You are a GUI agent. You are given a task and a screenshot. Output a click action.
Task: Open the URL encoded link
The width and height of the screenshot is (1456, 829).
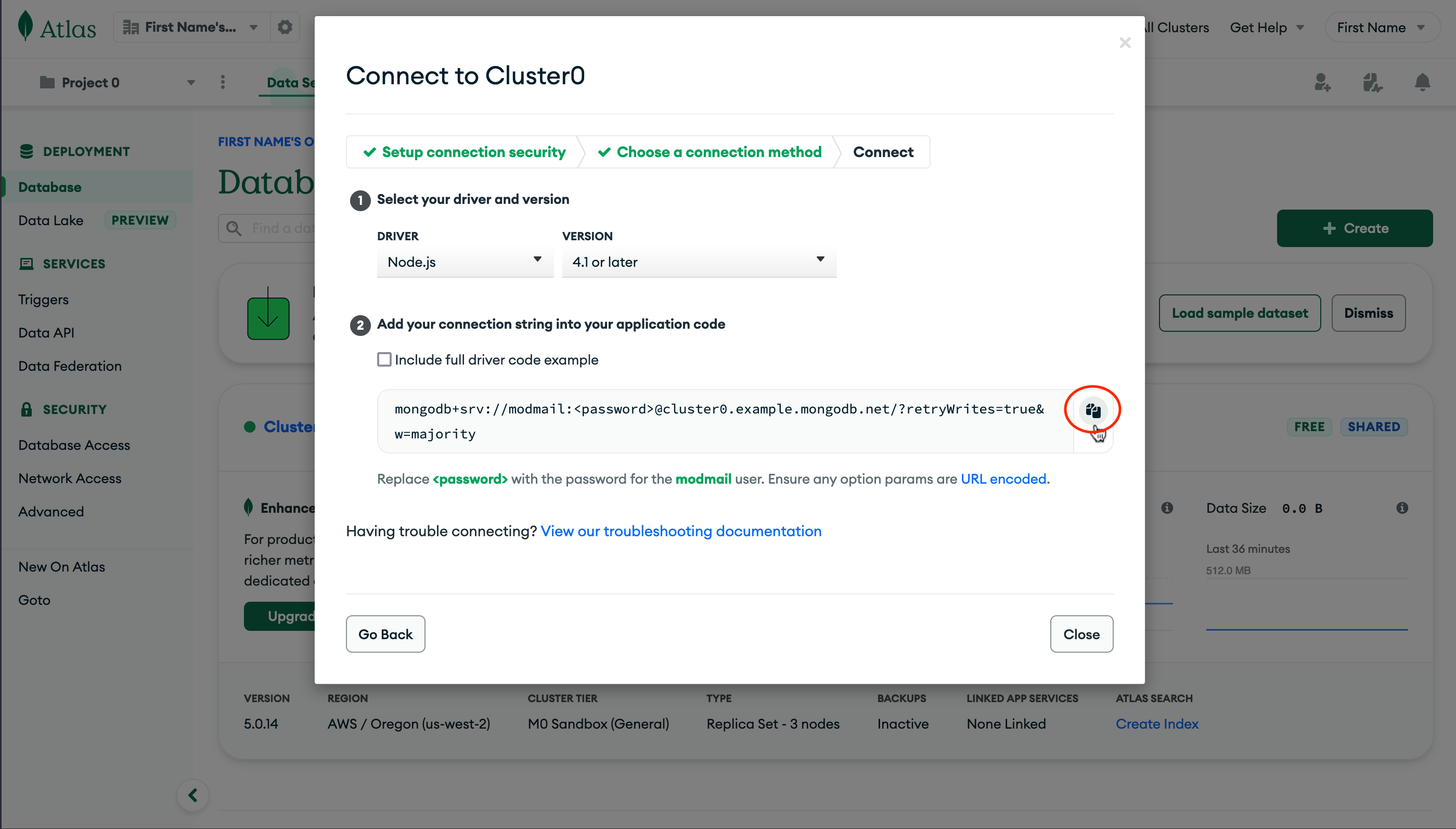pos(1003,479)
